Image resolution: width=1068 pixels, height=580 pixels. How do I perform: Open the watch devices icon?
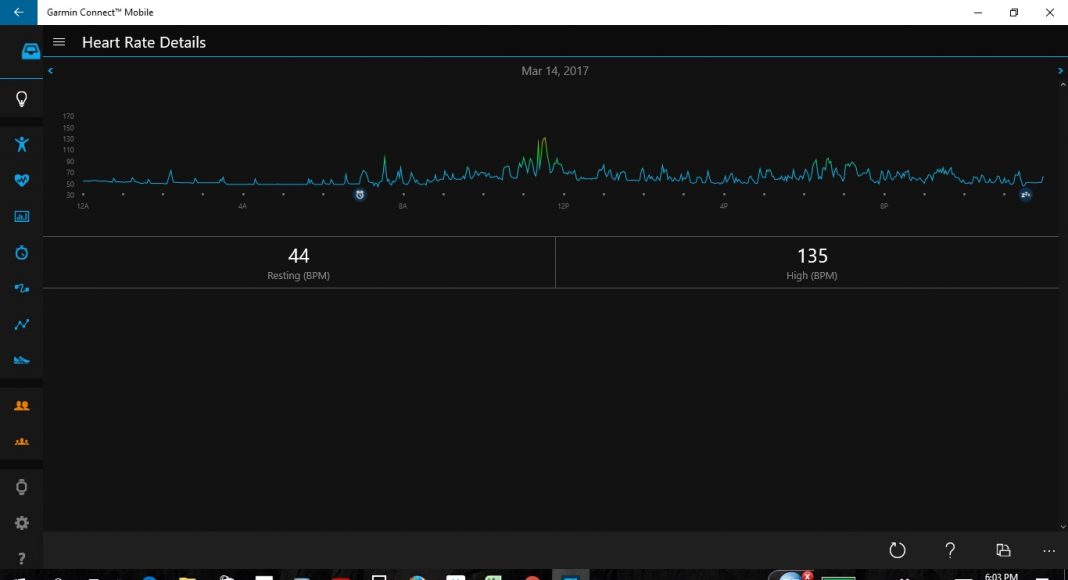(x=22, y=487)
